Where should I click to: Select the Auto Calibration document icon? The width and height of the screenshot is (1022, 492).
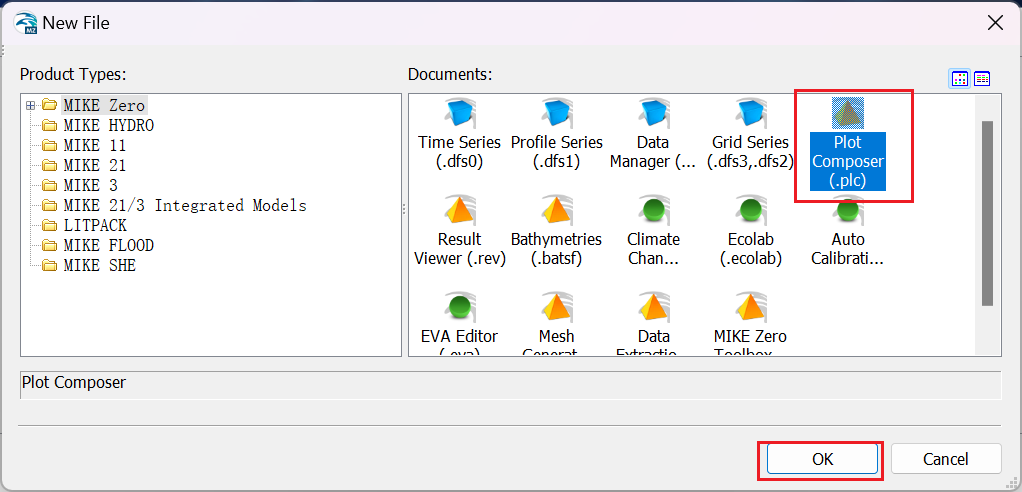847,211
